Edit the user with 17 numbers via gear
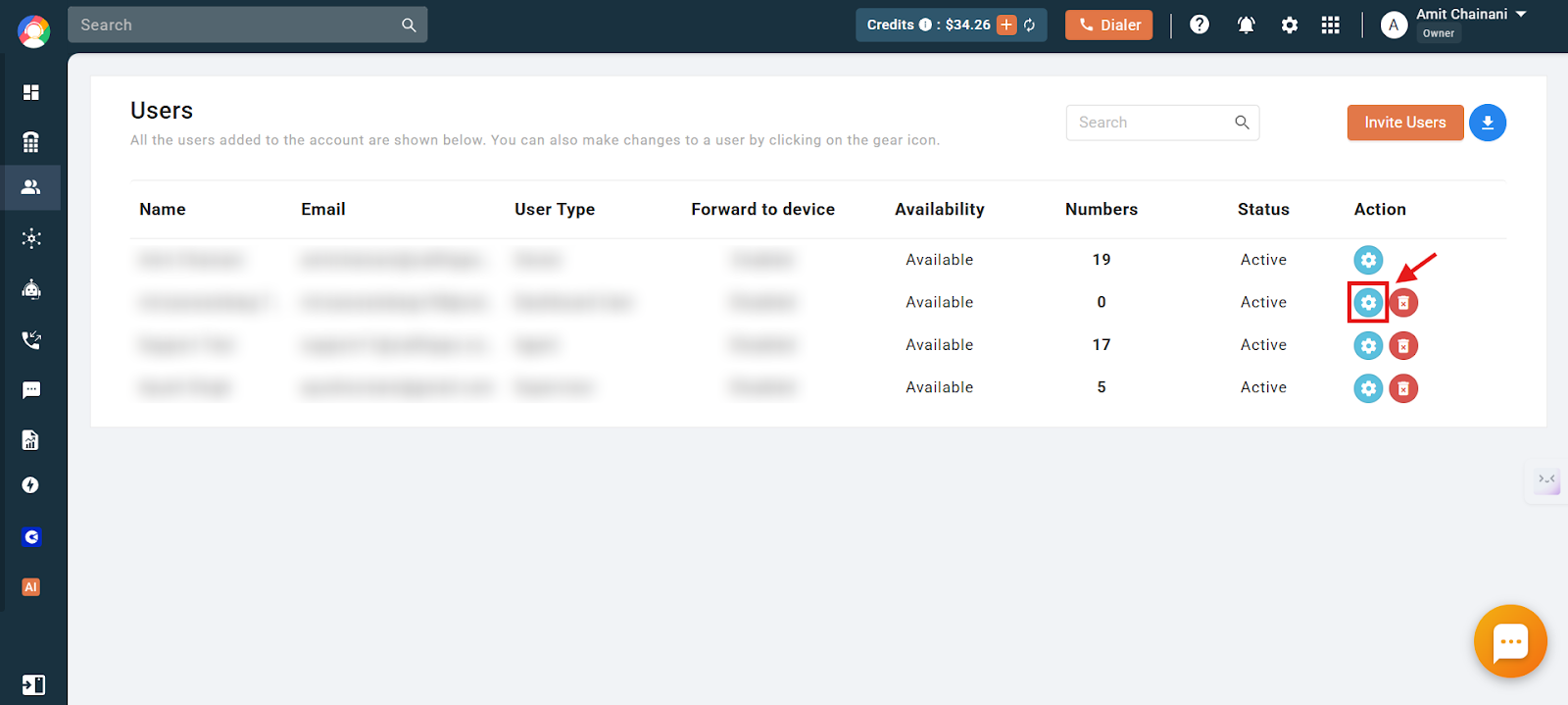 coord(1368,345)
